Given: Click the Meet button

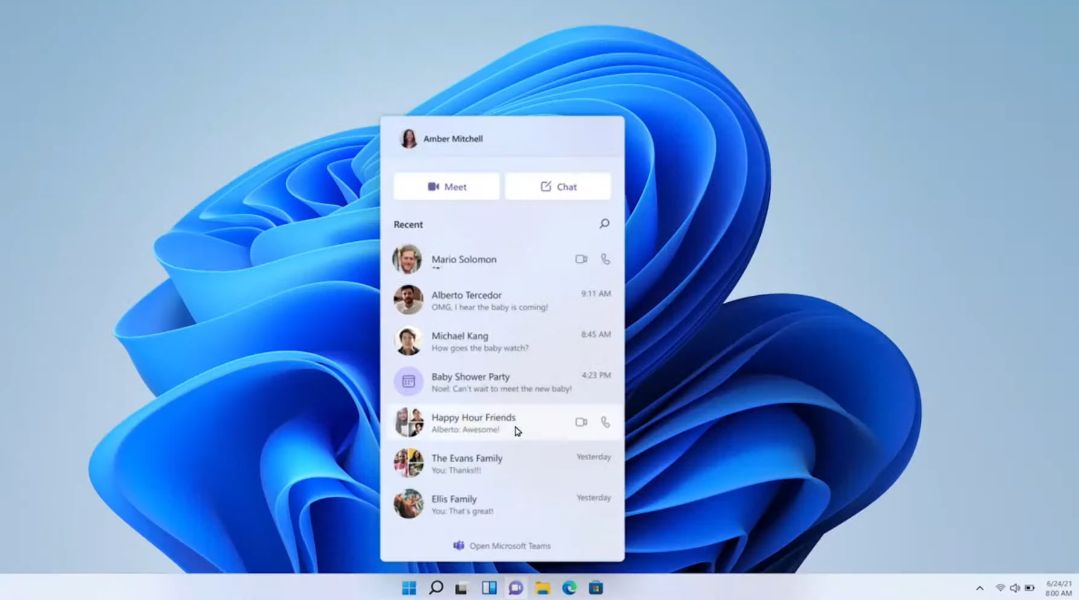Looking at the screenshot, I should click(446, 186).
